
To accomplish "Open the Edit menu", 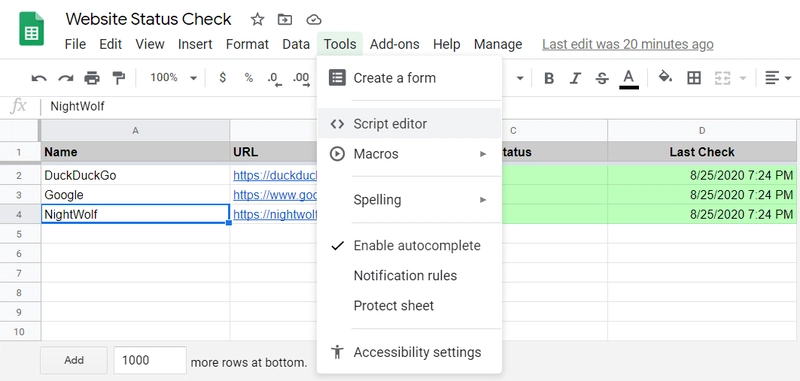I will click(x=111, y=44).
